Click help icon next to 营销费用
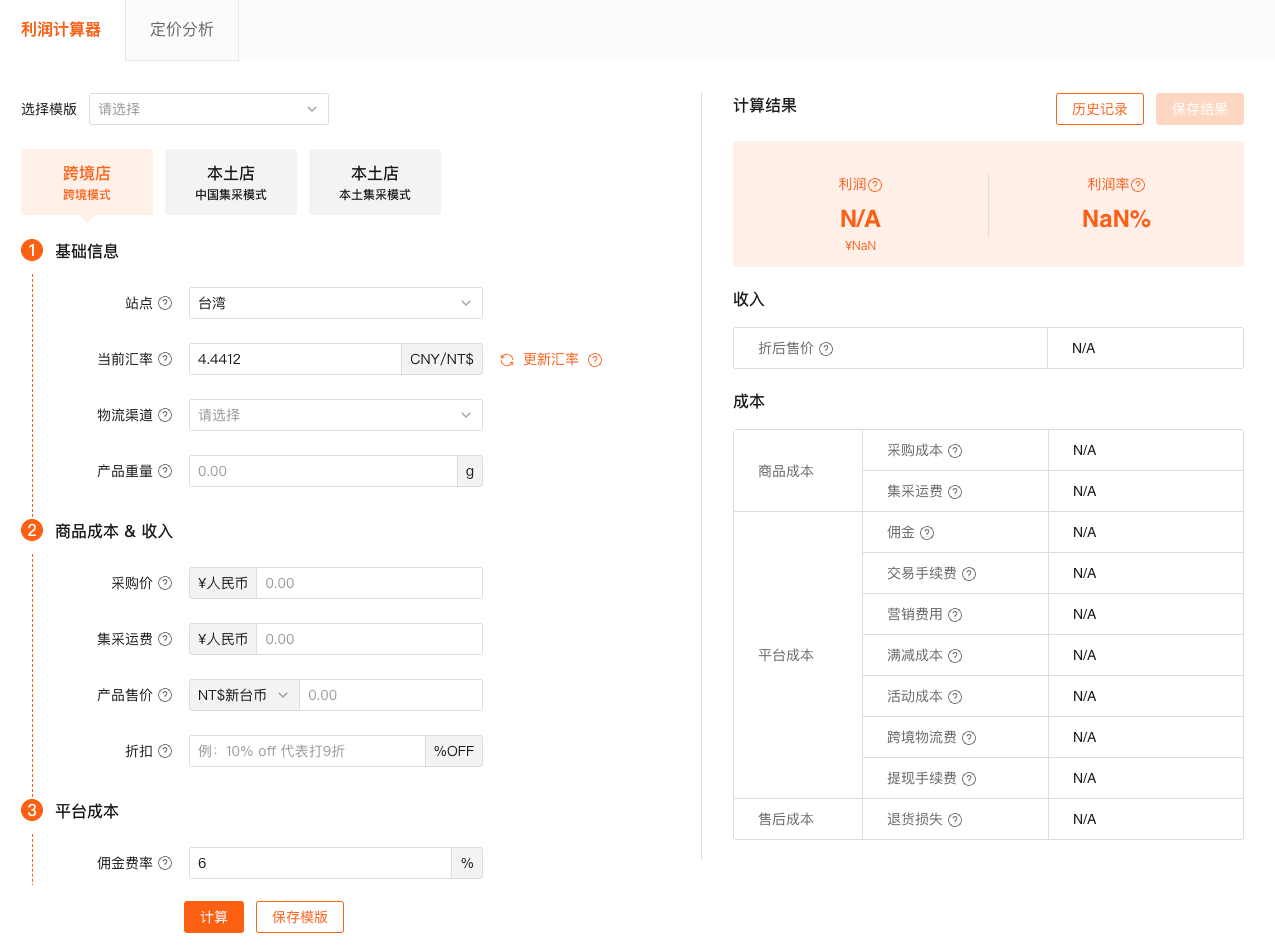Screen dimensions: 1275x949 coord(955,615)
